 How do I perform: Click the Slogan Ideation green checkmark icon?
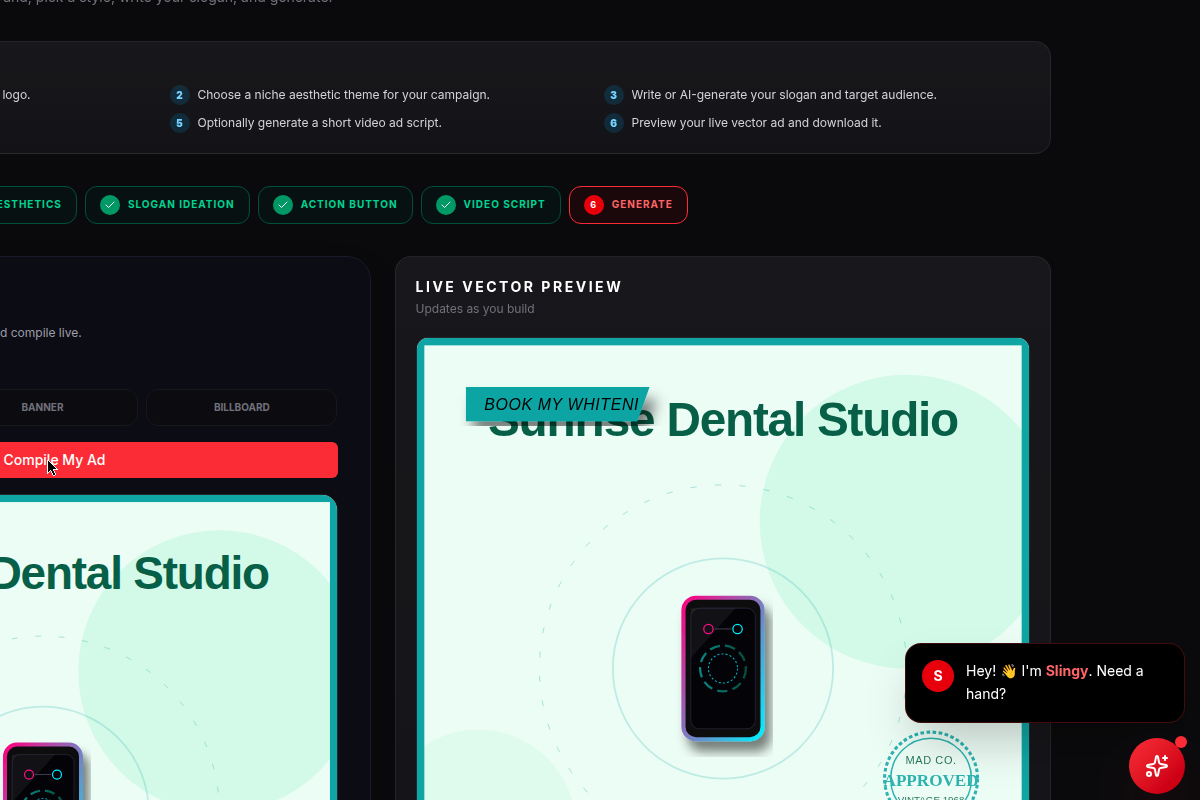tap(110, 205)
